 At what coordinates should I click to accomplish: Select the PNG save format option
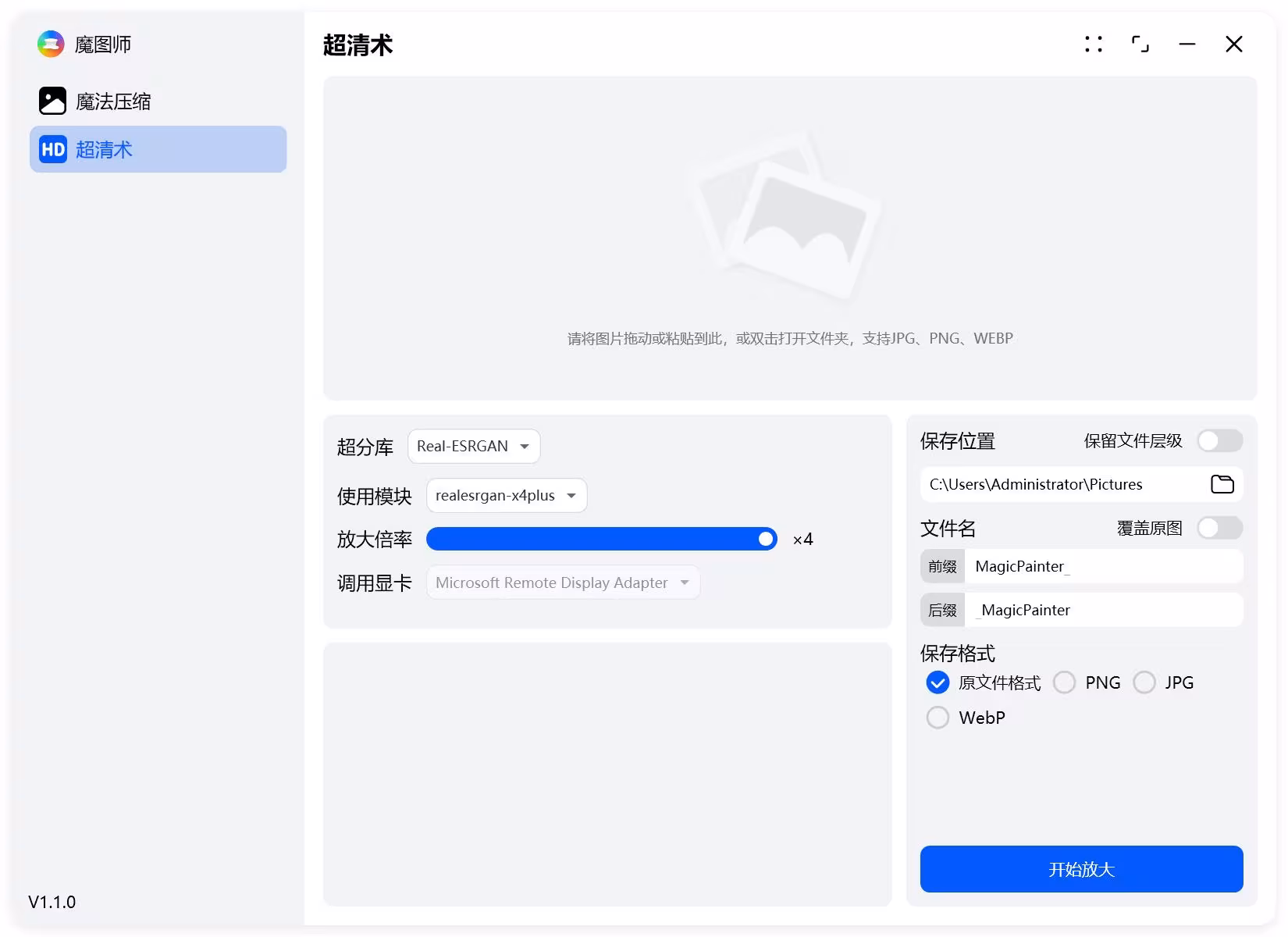coord(1065,682)
